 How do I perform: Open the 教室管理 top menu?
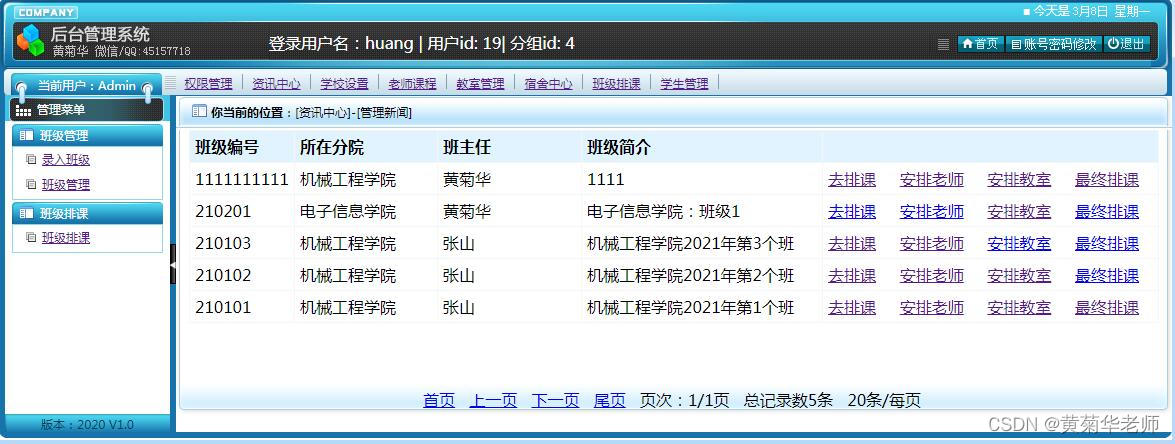point(480,84)
